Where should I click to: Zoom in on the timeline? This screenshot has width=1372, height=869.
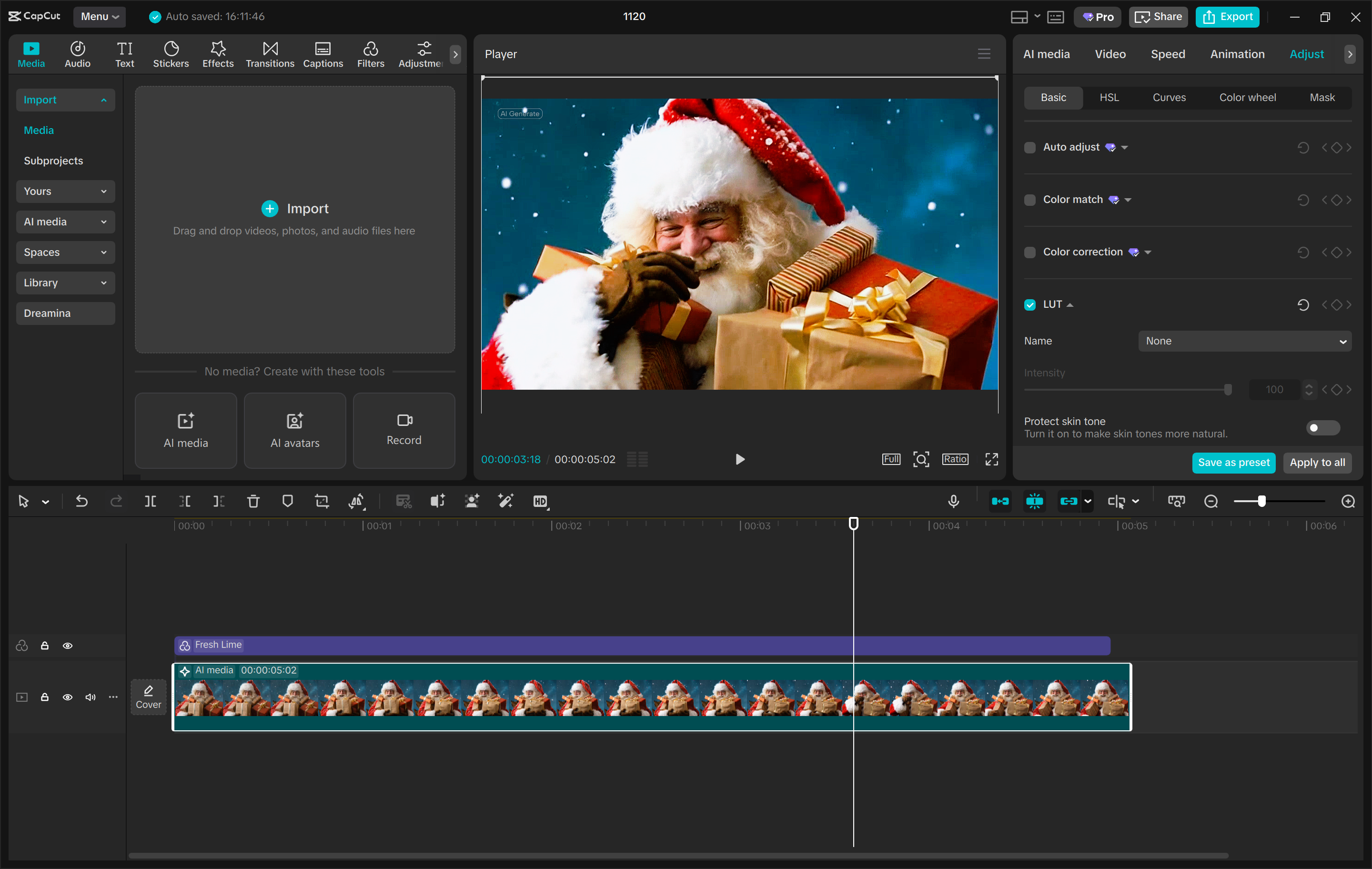(x=1349, y=502)
